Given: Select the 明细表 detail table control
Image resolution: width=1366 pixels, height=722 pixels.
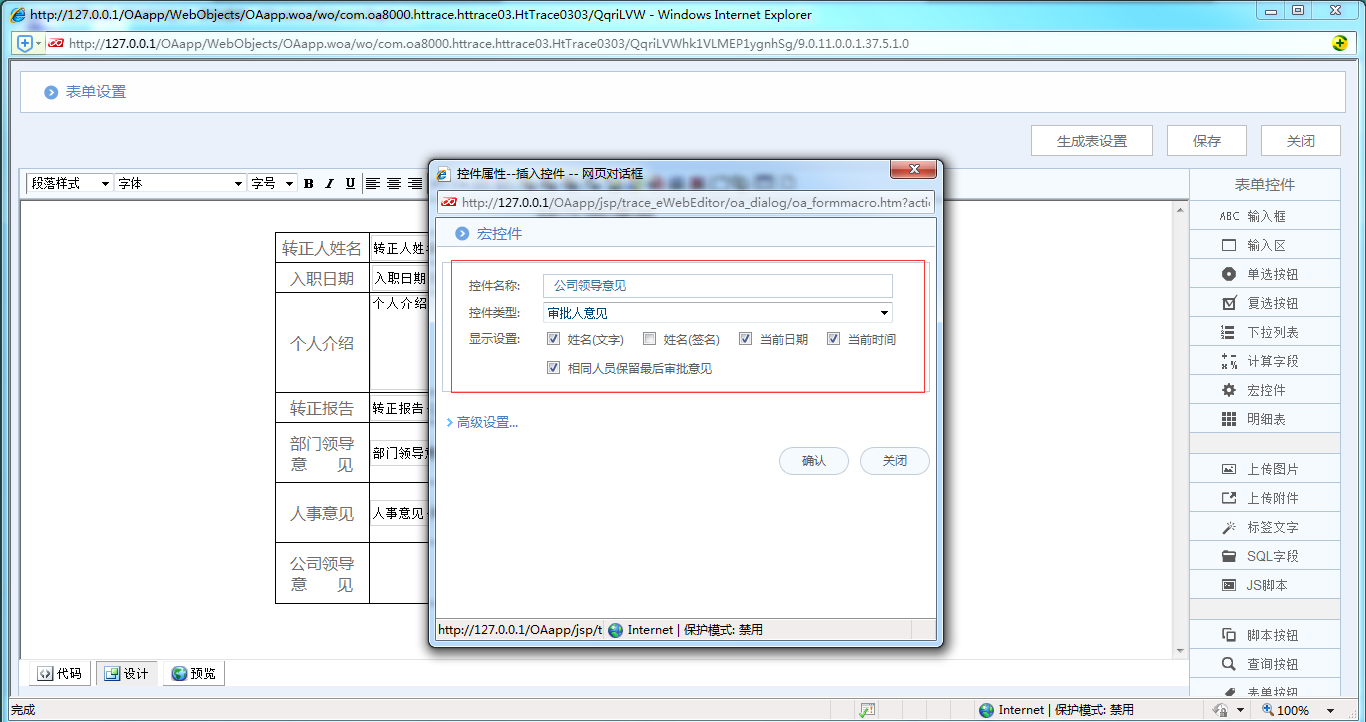Looking at the screenshot, I should (x=1264, y=418).
